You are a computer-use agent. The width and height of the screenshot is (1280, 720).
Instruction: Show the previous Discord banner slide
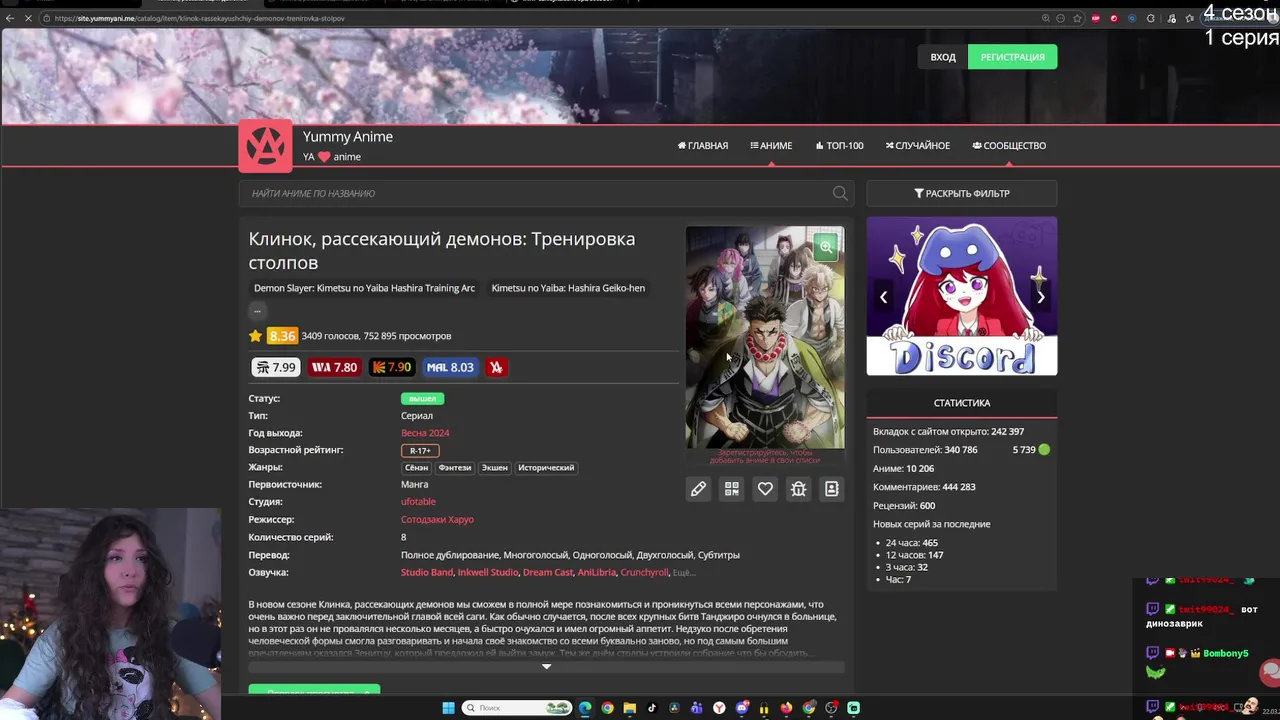883,297
